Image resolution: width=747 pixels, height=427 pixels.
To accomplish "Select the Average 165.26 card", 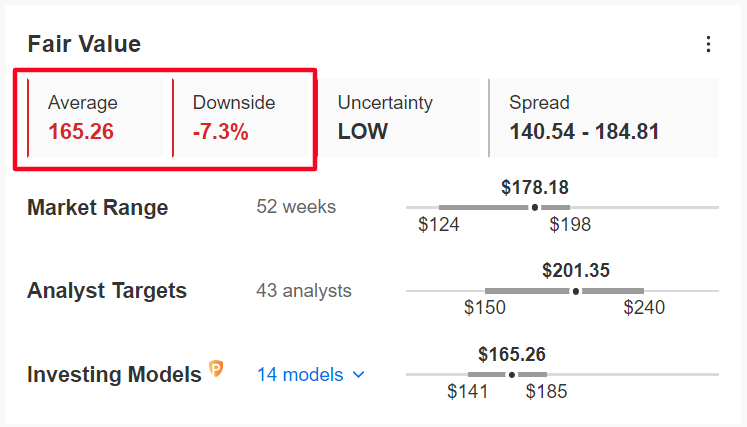I will (x=96, y=118).
